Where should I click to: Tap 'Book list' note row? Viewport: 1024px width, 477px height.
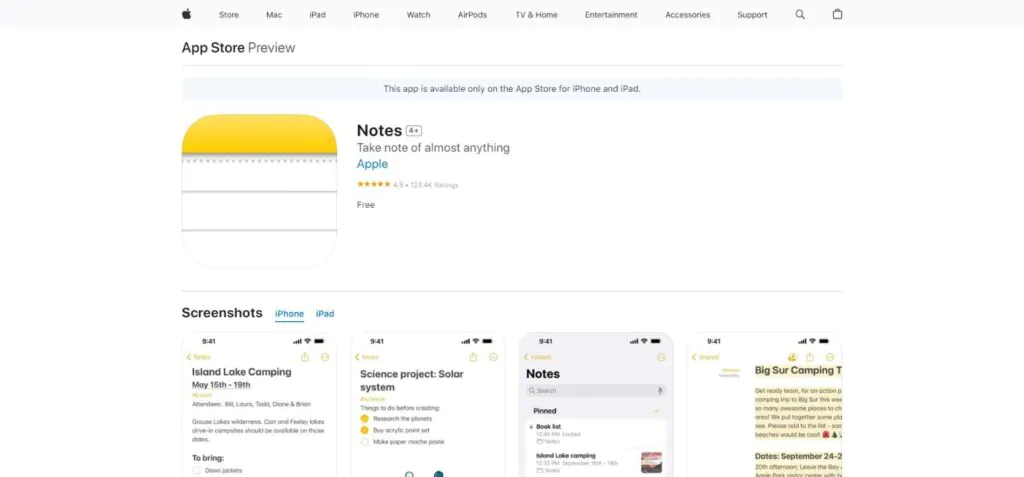coord(596,434)
